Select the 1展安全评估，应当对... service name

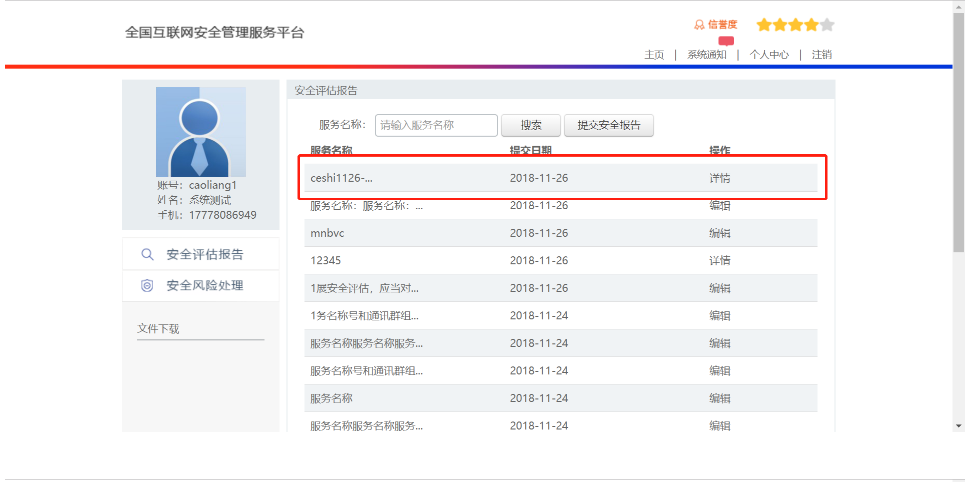[x=365, y=288]
